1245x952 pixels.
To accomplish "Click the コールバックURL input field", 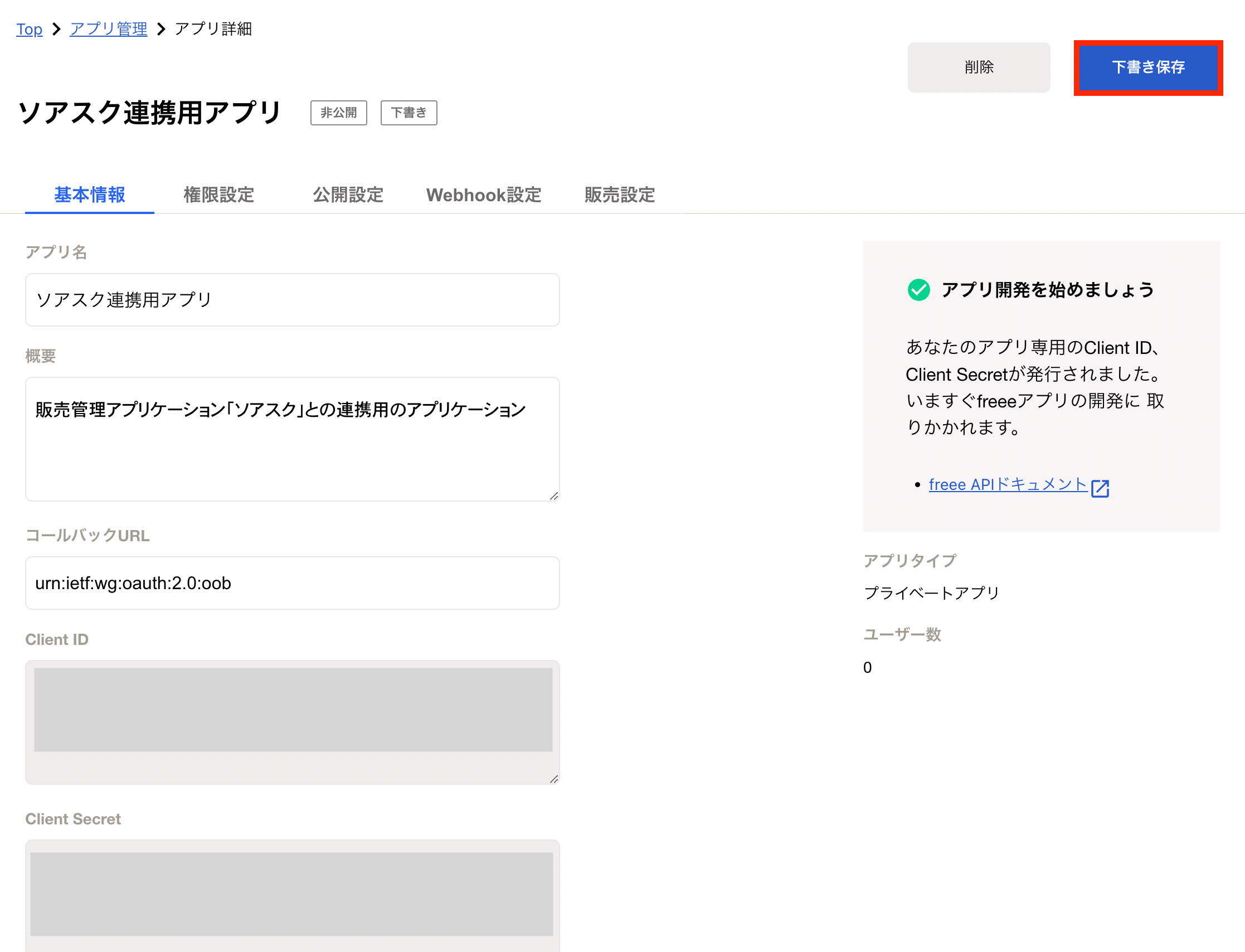I will [292, 583].
